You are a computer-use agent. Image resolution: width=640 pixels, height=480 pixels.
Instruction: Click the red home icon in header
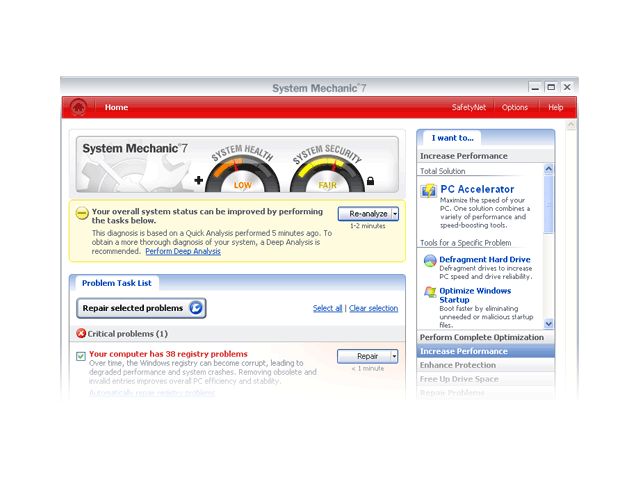point(78,107)
